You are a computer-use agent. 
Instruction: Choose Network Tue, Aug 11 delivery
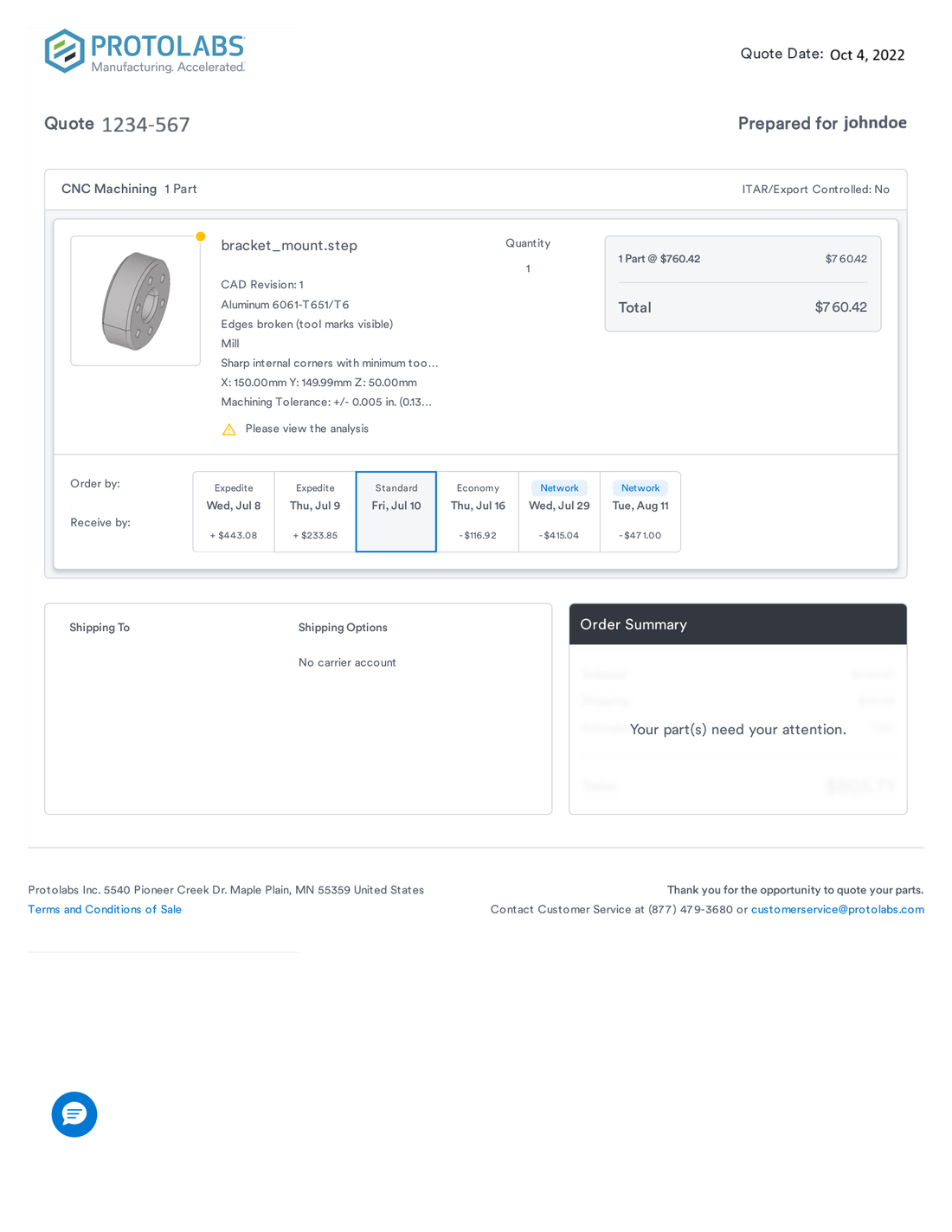pyautogui.click(x=640, y=512)
